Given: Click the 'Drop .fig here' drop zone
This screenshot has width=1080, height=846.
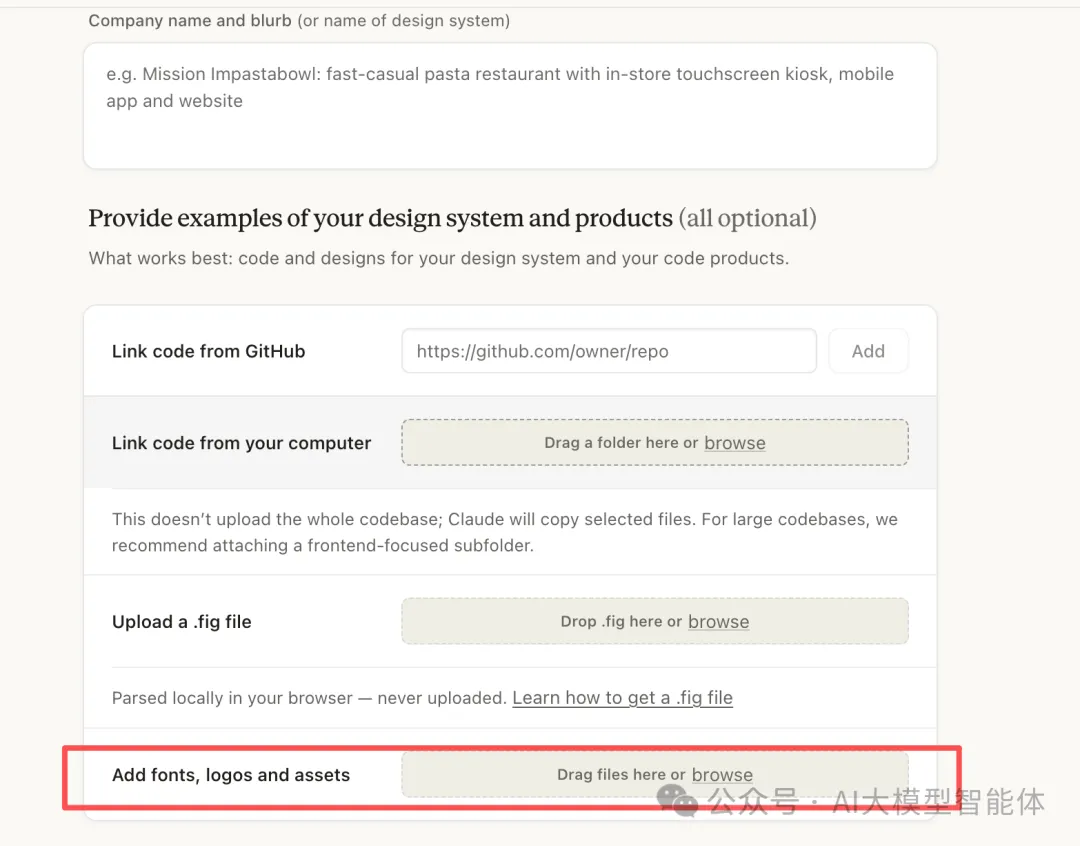Looking at the screenshot, I should click(x=655, y=621).
